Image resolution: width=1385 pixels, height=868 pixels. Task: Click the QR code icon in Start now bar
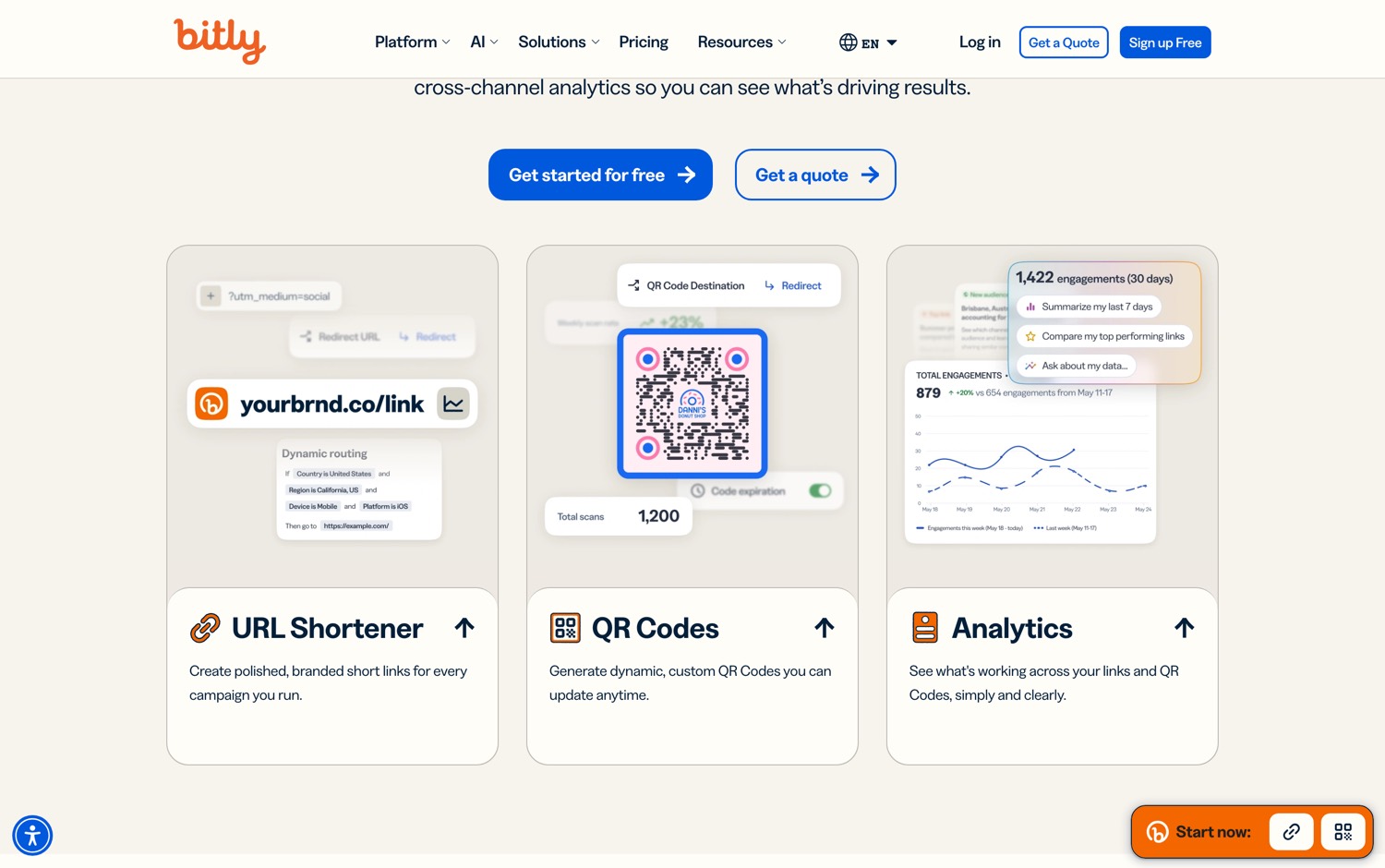pyautogui.click(x=1343, y=832)
